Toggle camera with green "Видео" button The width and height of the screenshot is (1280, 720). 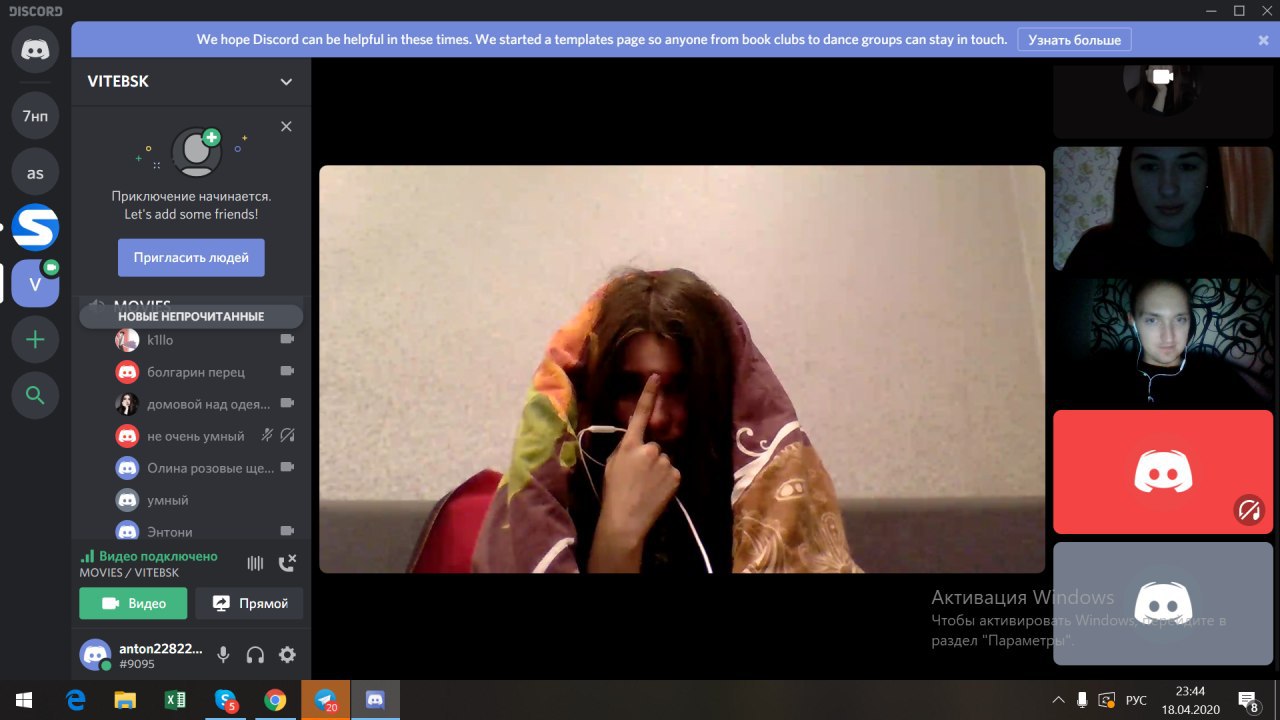[x=133, y=603]
